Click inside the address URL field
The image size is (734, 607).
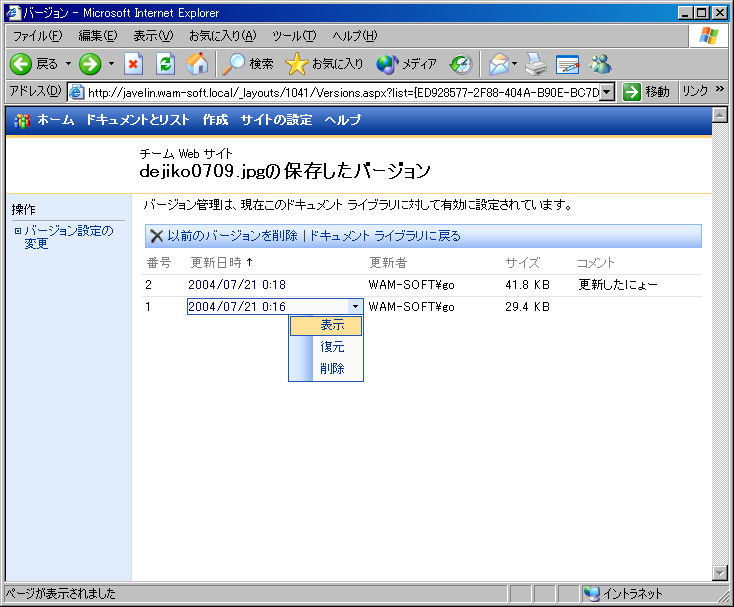[x=343, y=92]
